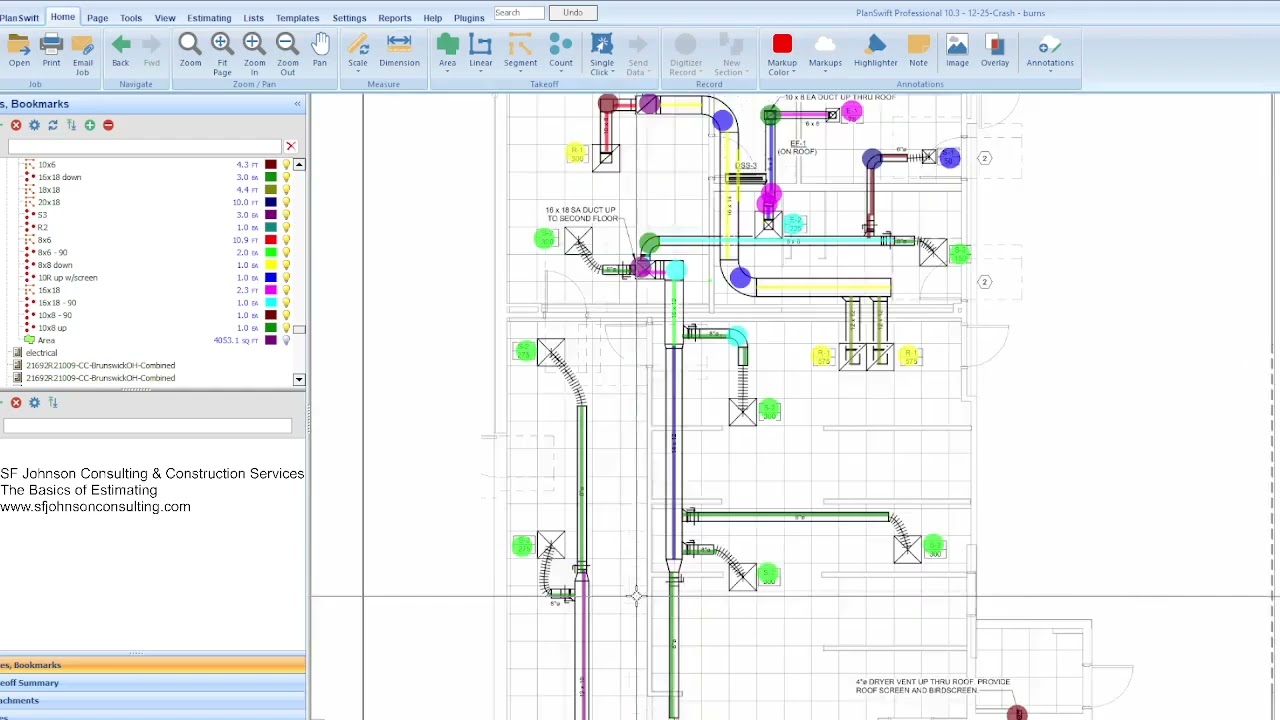Click the bookmarks filter text field
Viewport: 1280px width, 720px height.
[x=145, y=147]
